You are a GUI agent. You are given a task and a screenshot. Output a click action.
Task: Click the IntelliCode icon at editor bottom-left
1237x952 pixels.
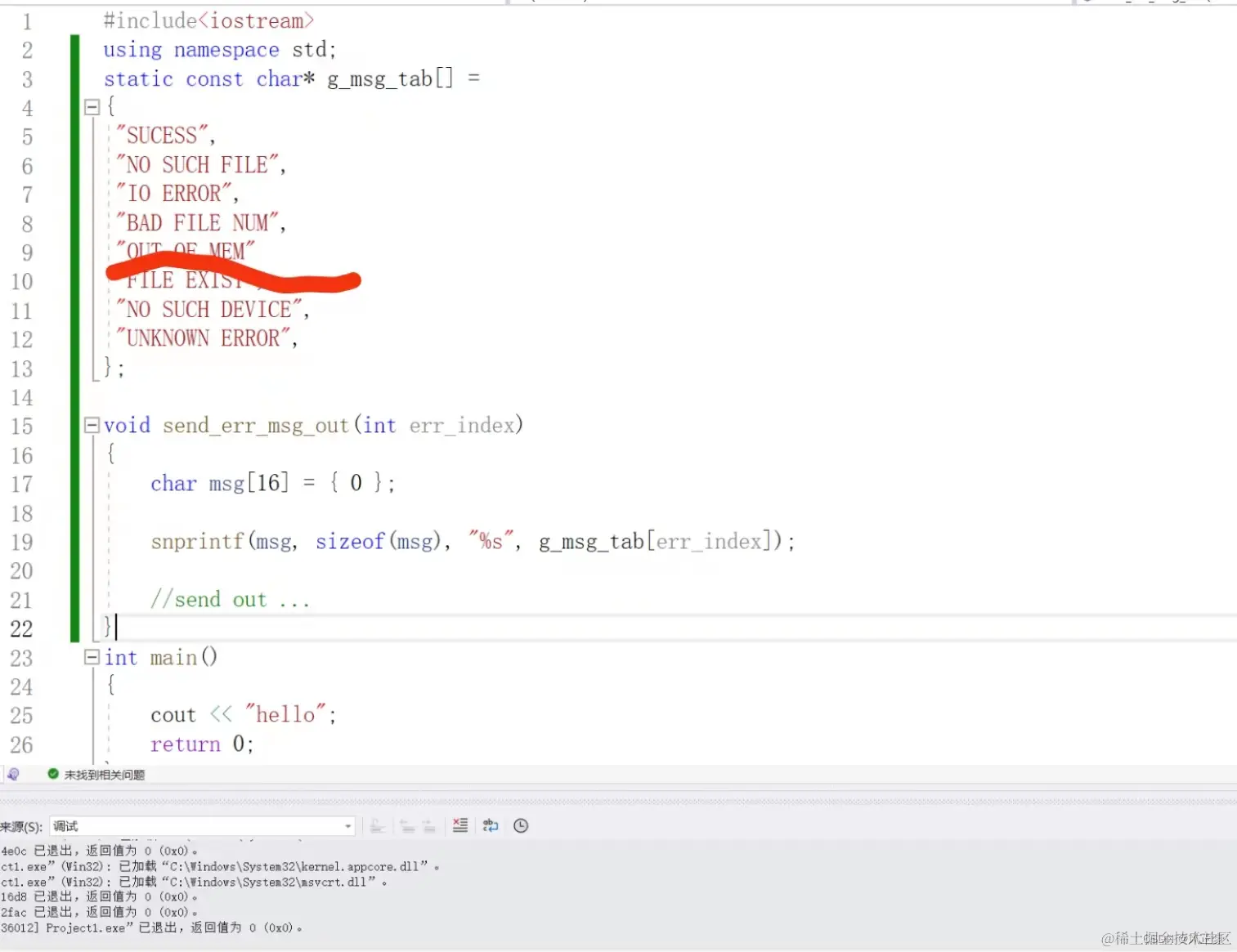pos(13,774)
